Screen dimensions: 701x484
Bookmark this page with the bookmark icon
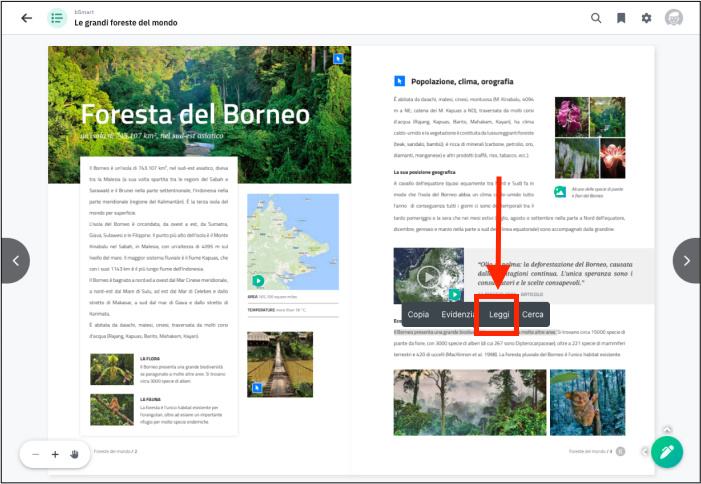point(621,18)
